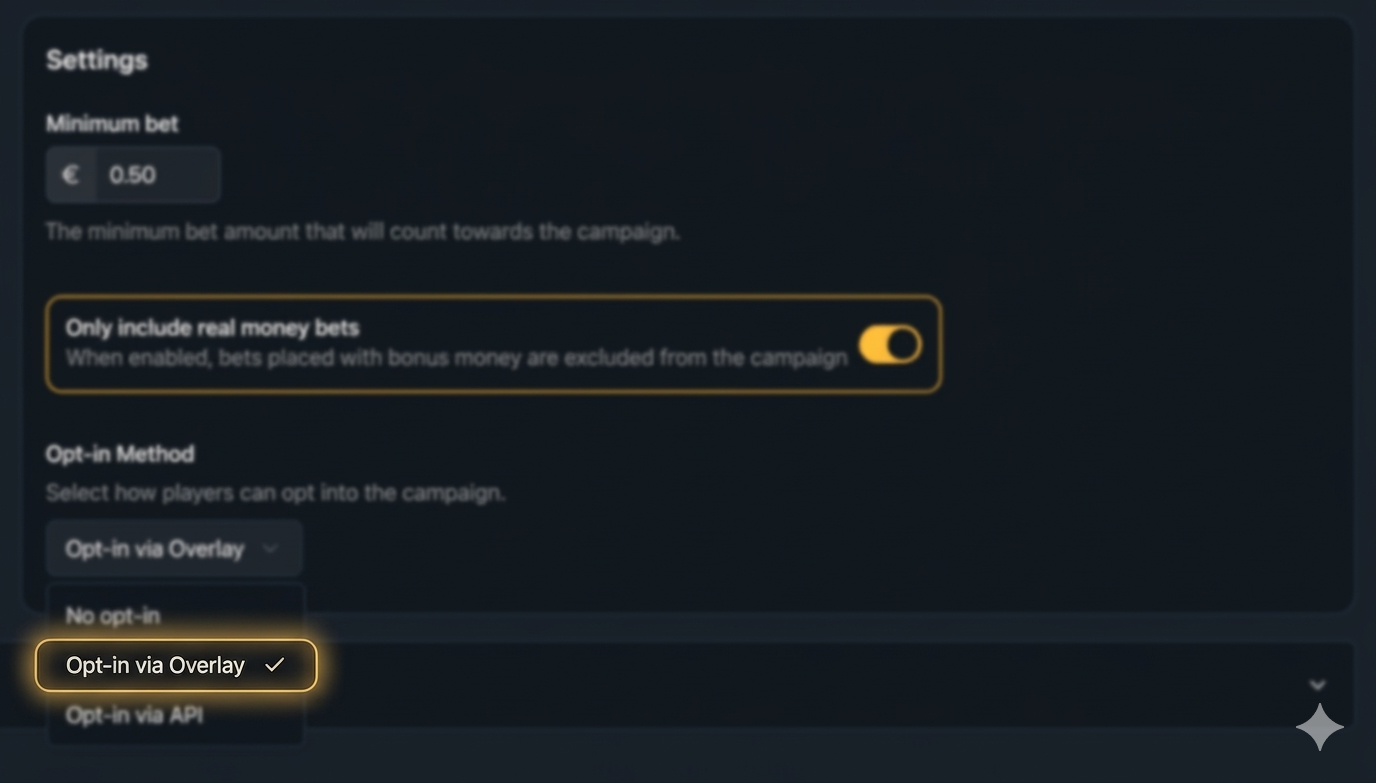Viewport: 1376px width, 783px height.
Task: Open the Opt-in via Overlay dropdown
Action: [x=173, y=548]
